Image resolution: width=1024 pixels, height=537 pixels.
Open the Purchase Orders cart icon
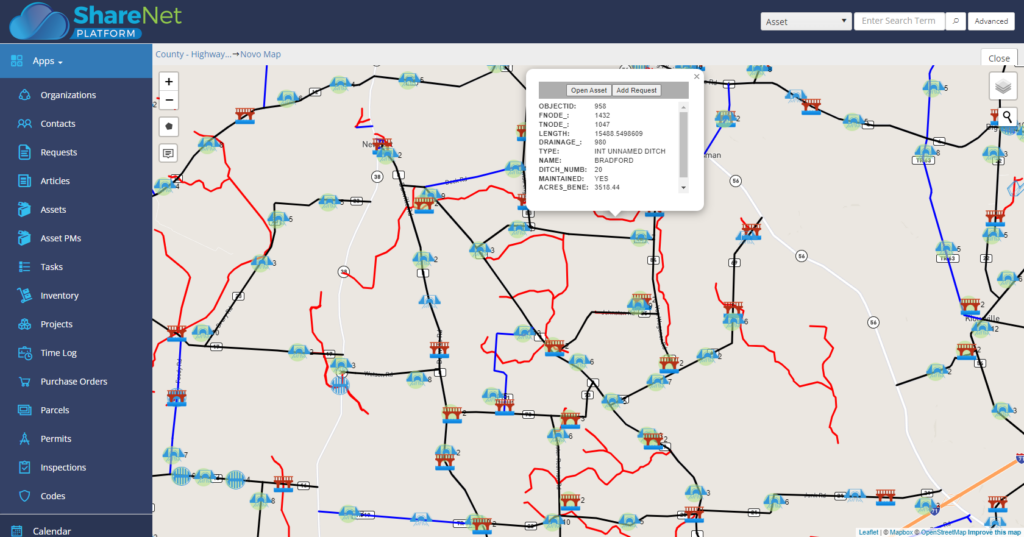click(x=24, y=382)
